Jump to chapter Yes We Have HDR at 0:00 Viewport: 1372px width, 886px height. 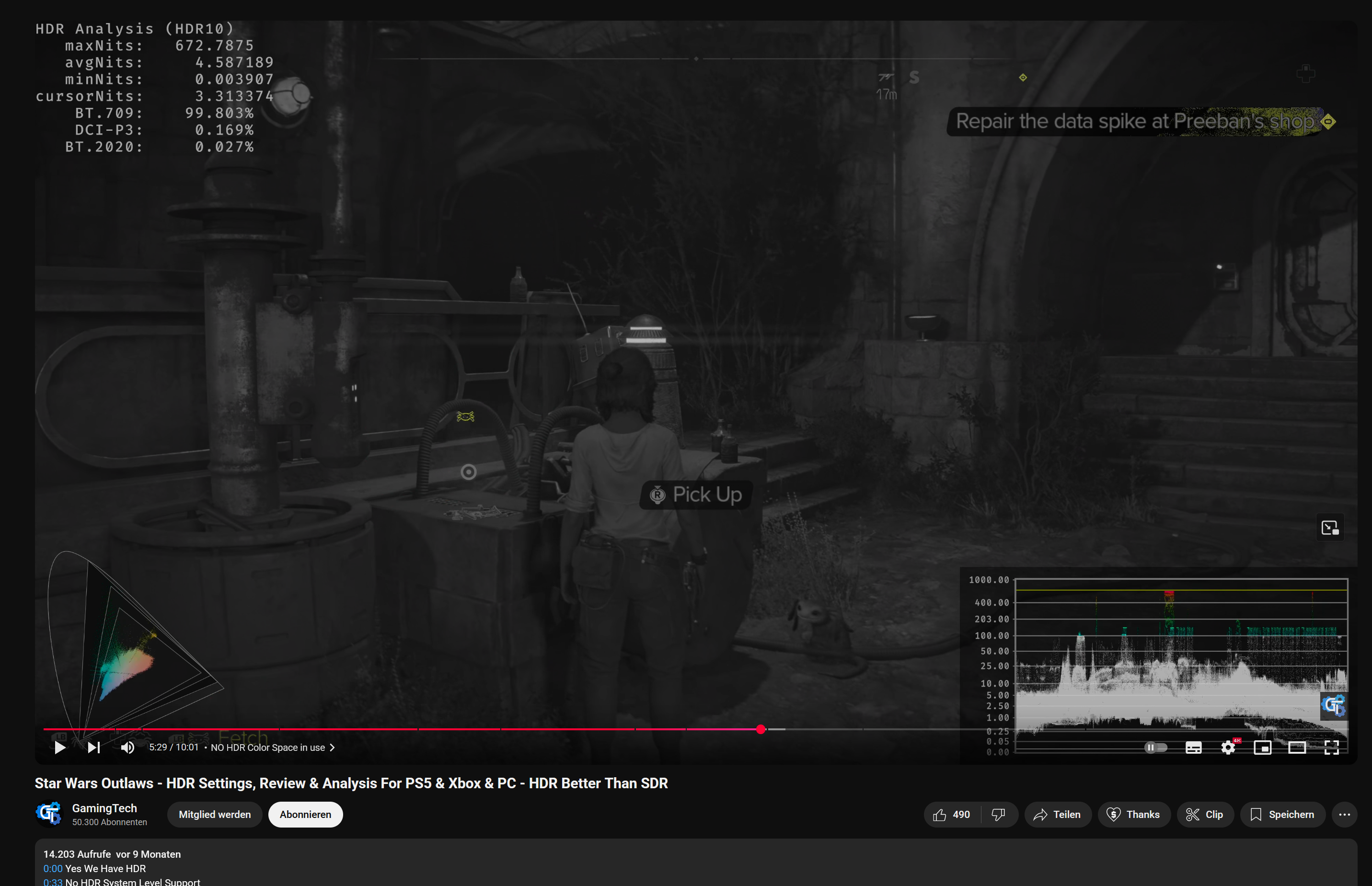point(52,868)
